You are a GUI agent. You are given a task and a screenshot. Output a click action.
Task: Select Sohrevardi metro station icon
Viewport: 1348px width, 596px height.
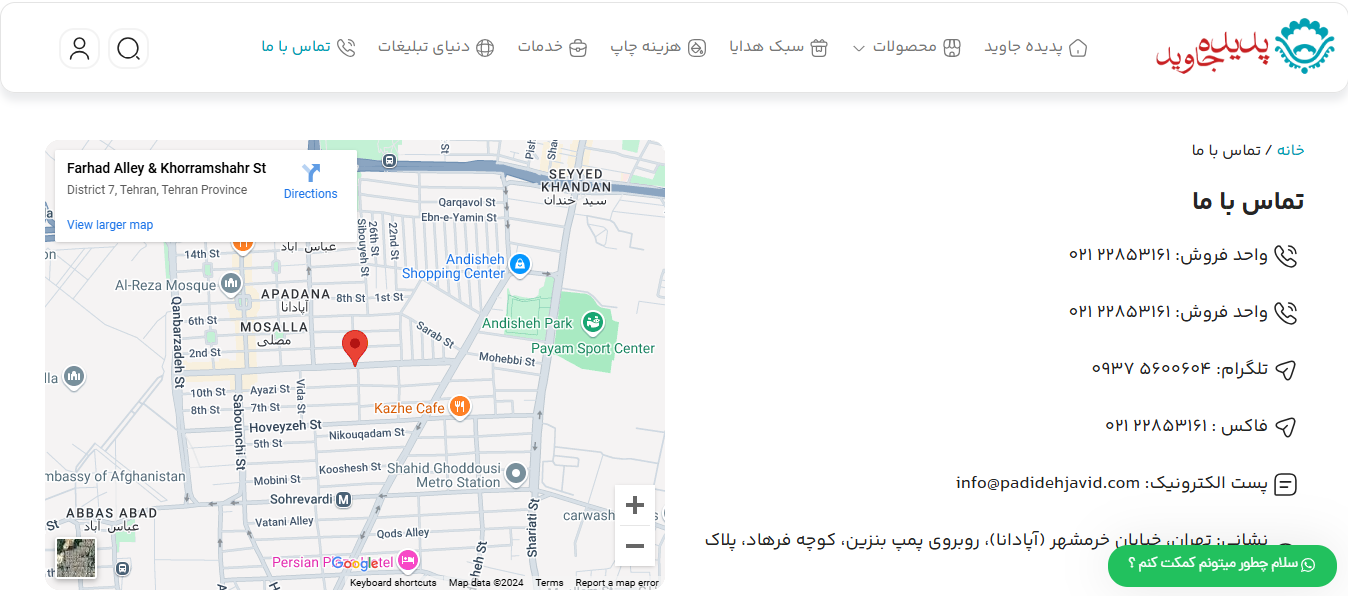click(343, 499)
